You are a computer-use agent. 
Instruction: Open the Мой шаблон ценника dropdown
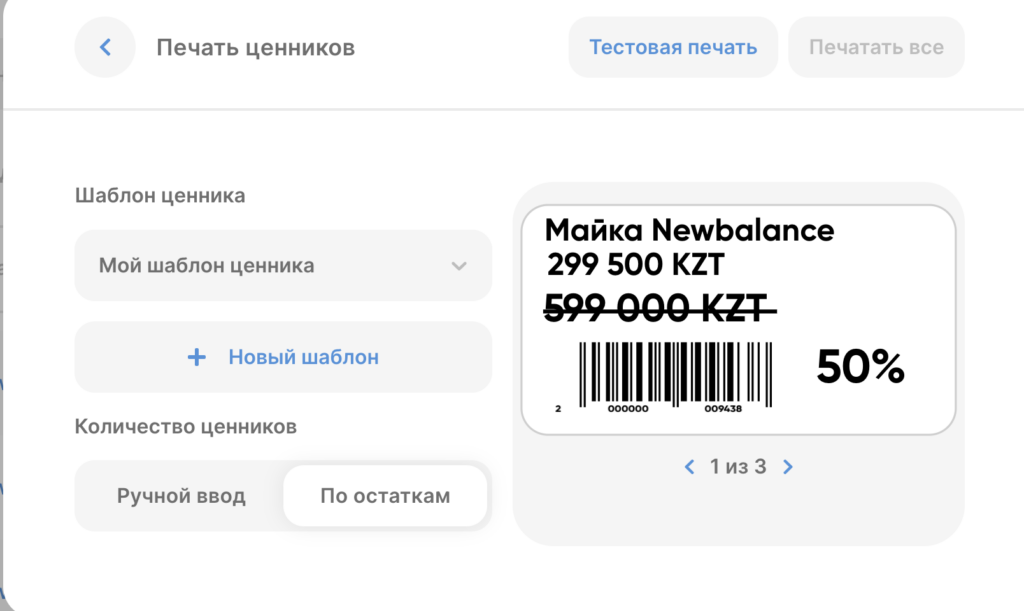pos(283,265)
